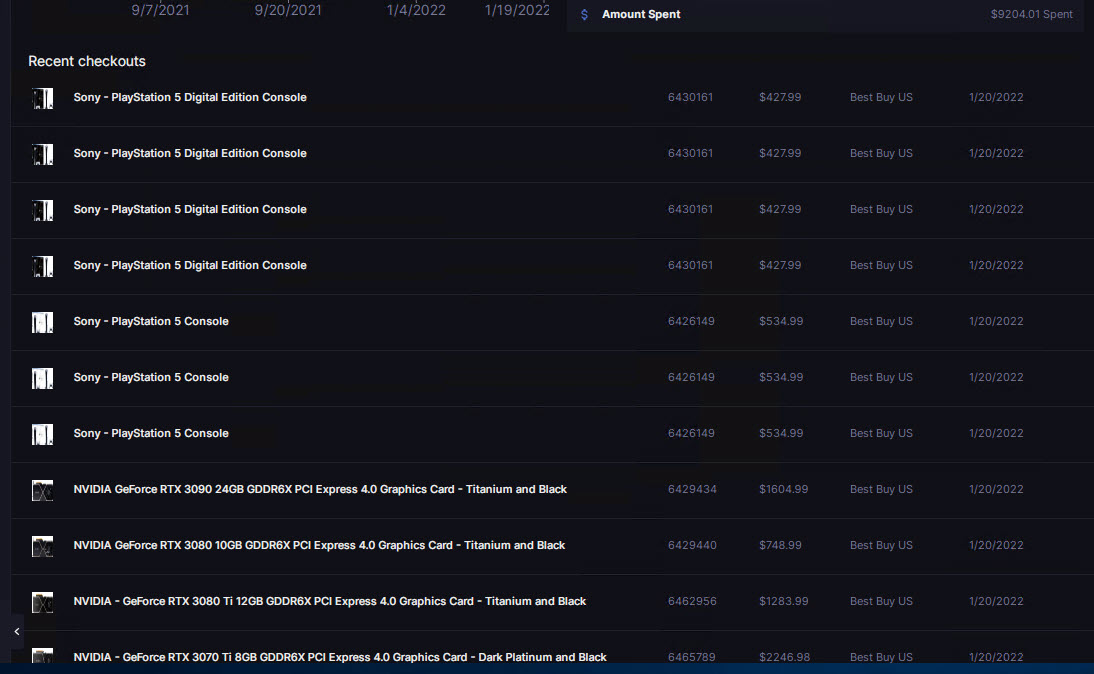Click the 1/20/2022 date in the $1283.99 row

(x=996, y=601)
